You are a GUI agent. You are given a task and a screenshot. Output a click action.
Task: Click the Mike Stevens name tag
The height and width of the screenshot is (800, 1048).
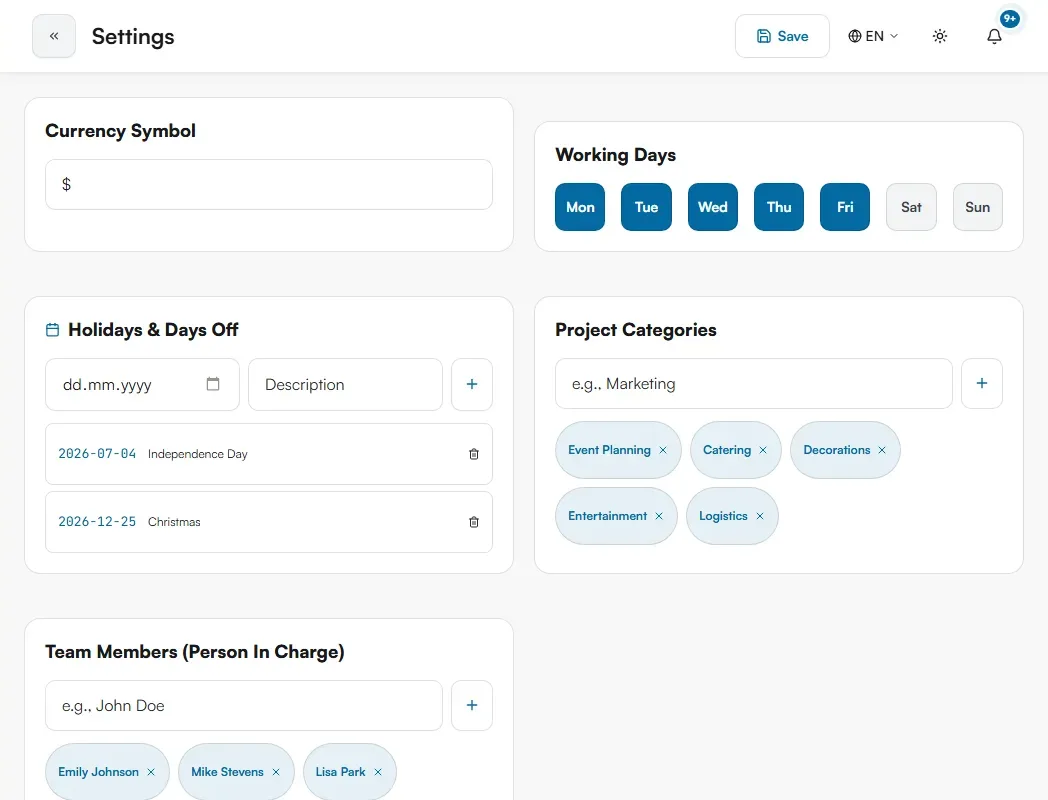227,772
